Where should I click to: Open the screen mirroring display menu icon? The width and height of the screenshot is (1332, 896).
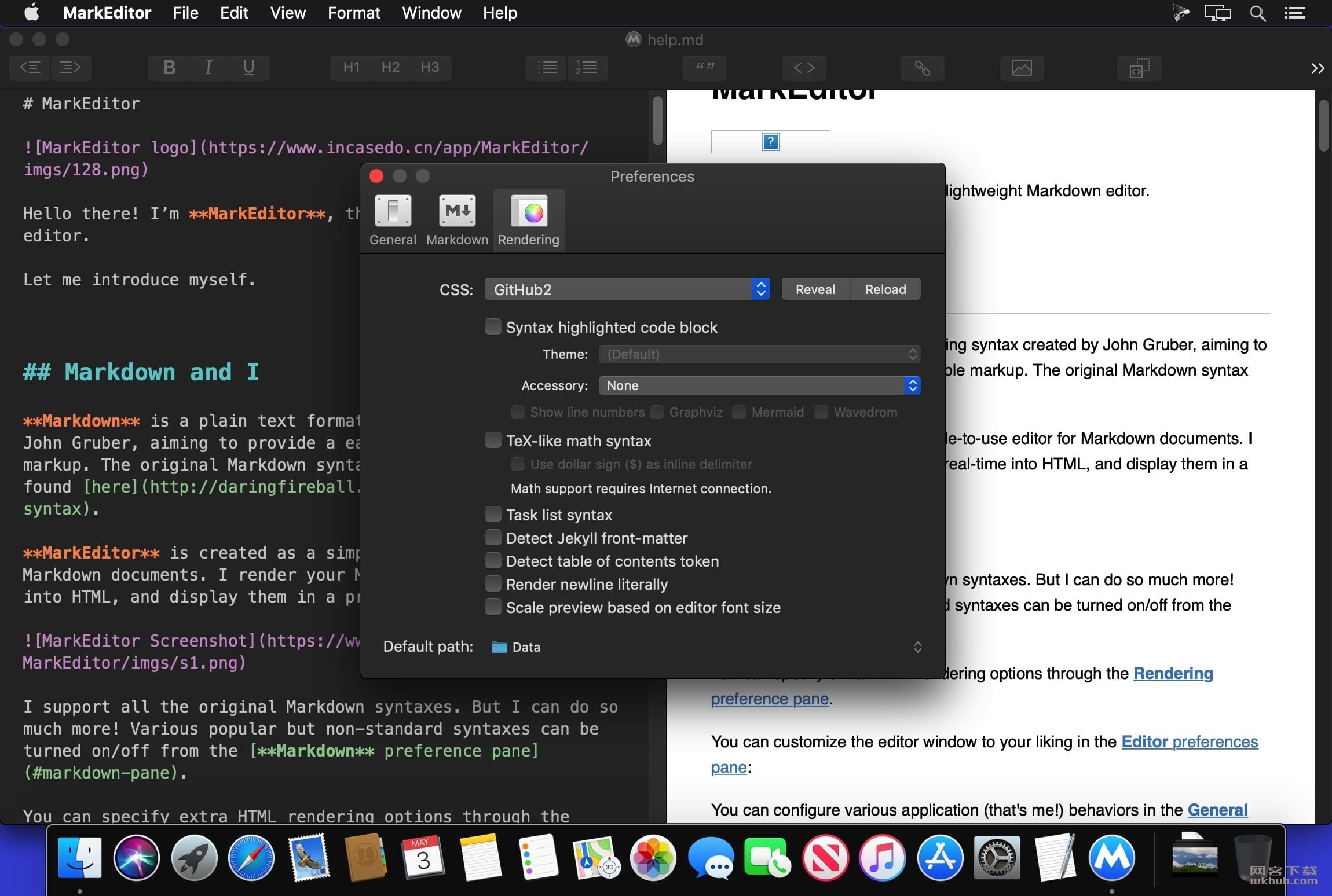1217,13
